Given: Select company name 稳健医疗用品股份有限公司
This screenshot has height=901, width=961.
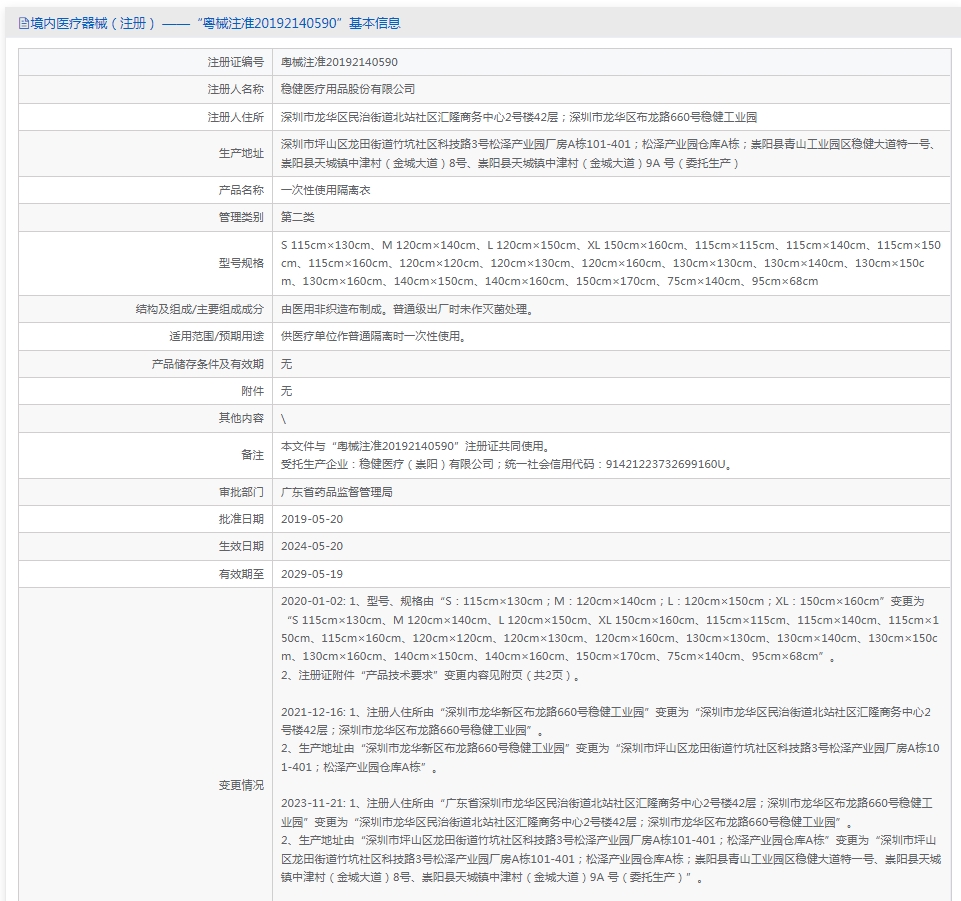Looking at the screenshot, I should click(x=348, y=89).
